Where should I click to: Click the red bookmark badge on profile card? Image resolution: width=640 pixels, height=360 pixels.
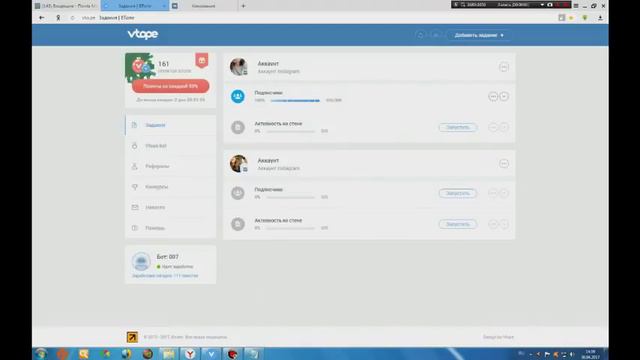(202, 60)
